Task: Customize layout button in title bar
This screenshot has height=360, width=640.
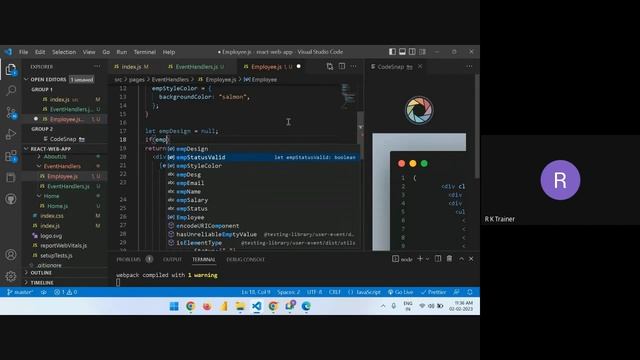Action: [422, 52]
